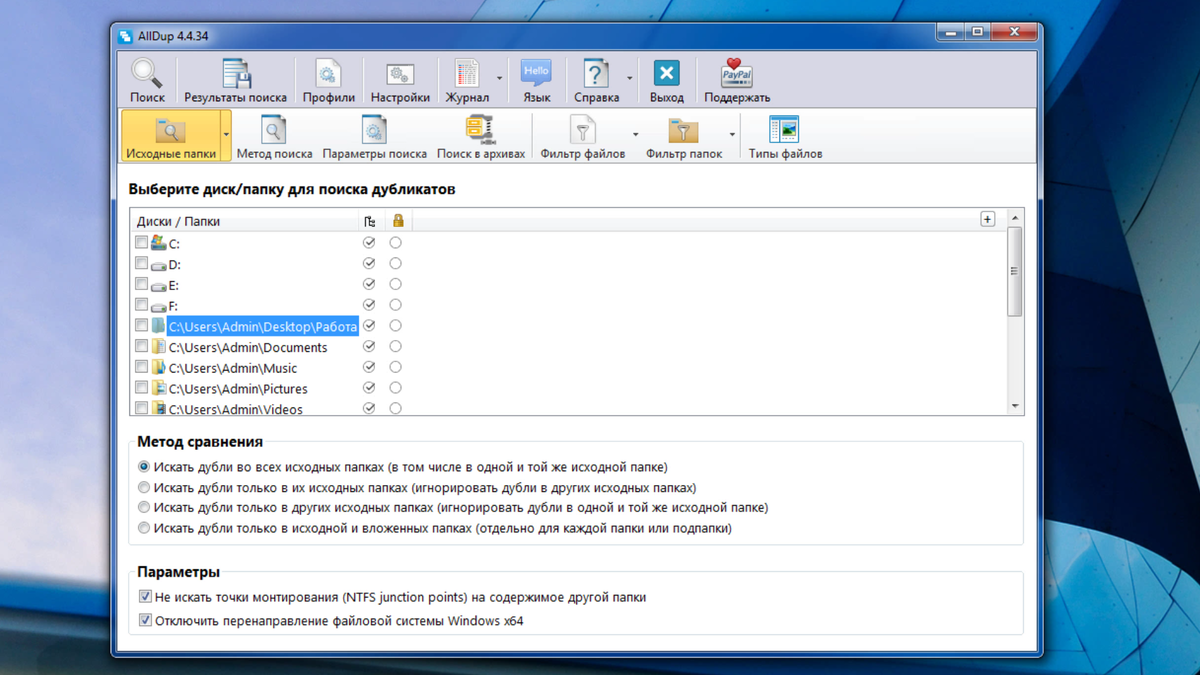The image size is (1200, 675).
Task: Select radio Искать дубли только в их исходных папках
Action: (x=145, y=487)
